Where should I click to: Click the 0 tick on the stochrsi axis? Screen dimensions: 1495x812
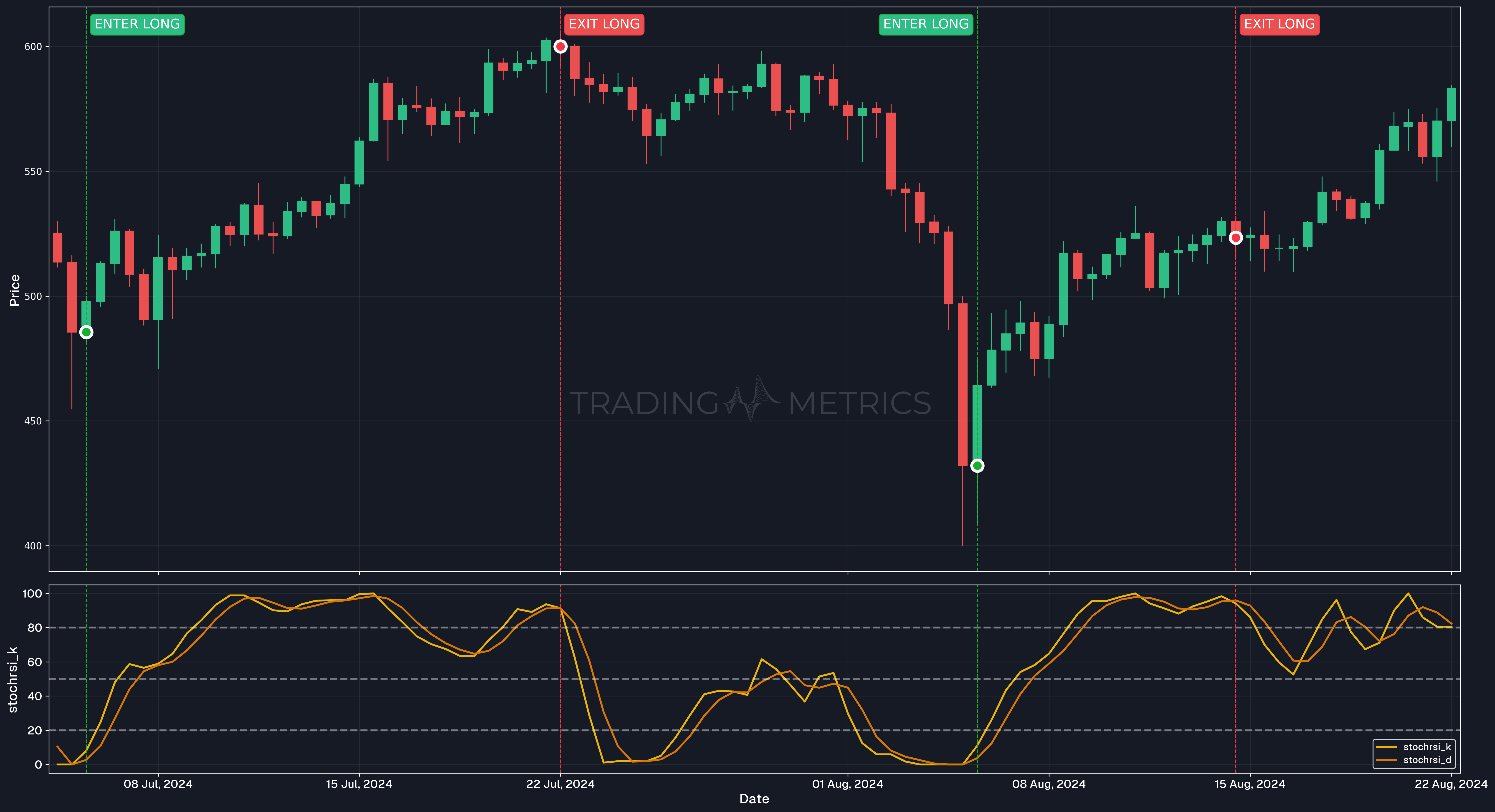tap(38, 764)
